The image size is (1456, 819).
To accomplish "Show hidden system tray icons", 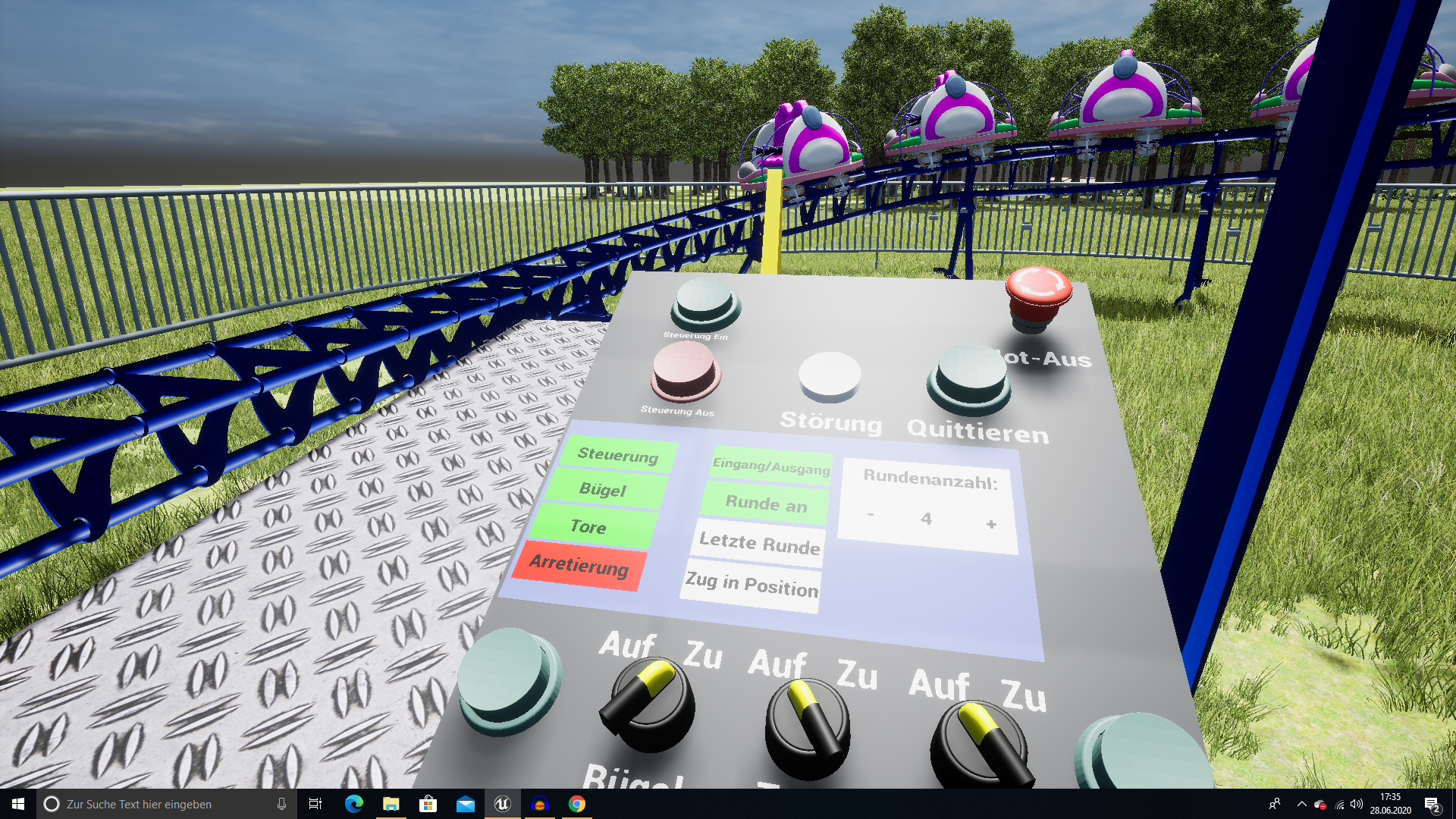I will tap(1301, 804).
